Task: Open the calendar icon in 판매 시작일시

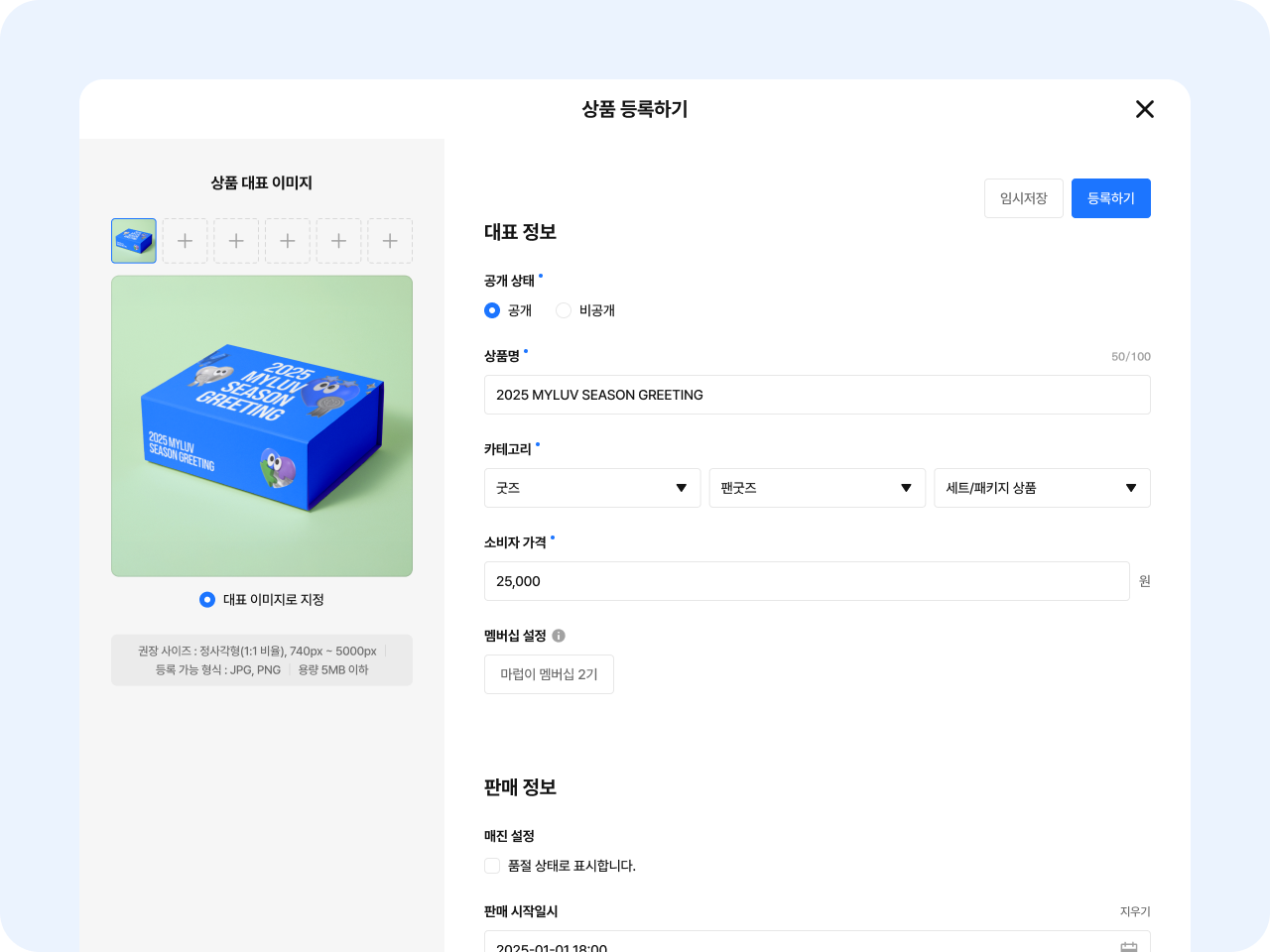Action: click(x=1129, y=946)
